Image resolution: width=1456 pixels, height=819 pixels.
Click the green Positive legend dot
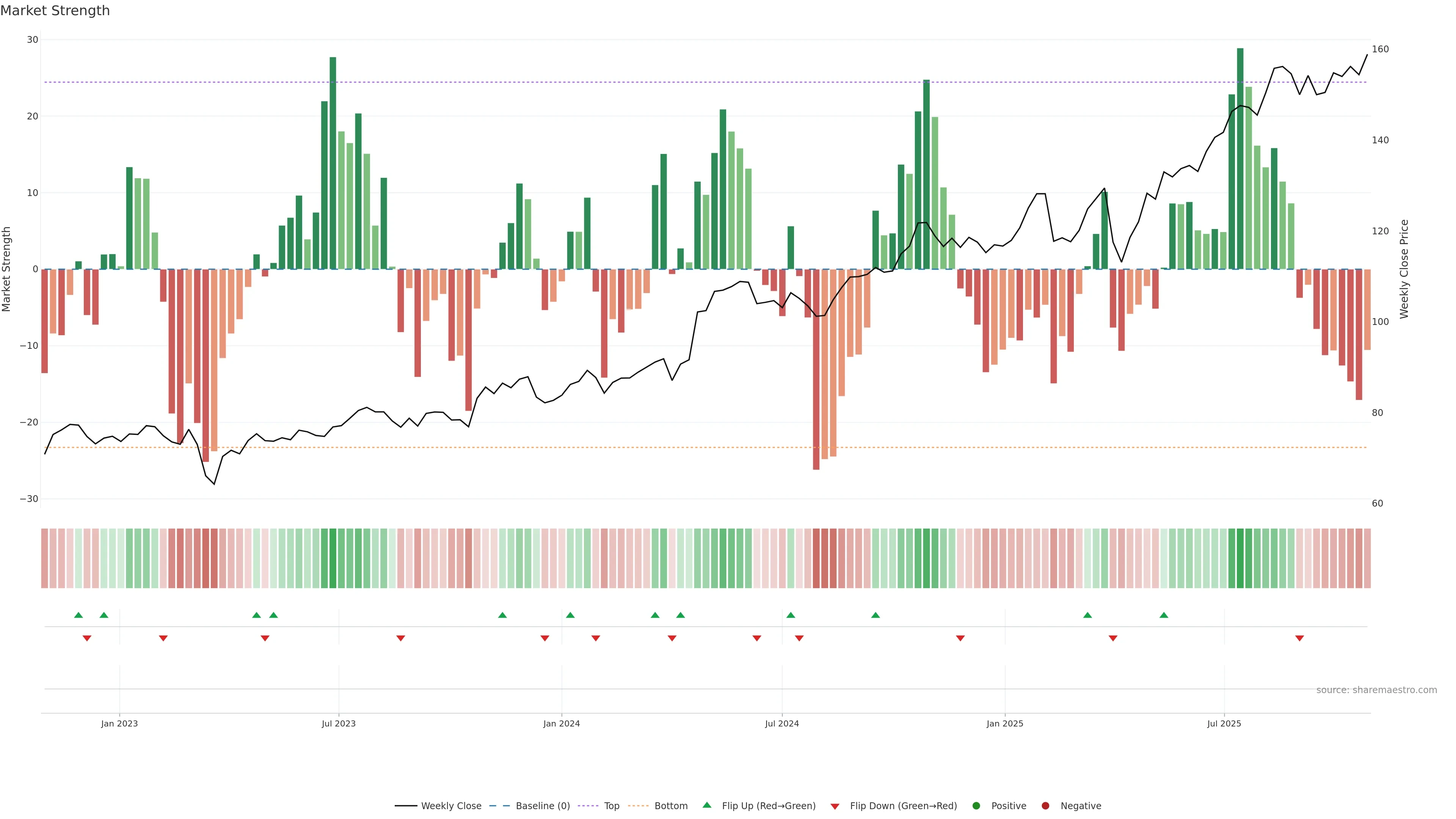pos(976,805)
